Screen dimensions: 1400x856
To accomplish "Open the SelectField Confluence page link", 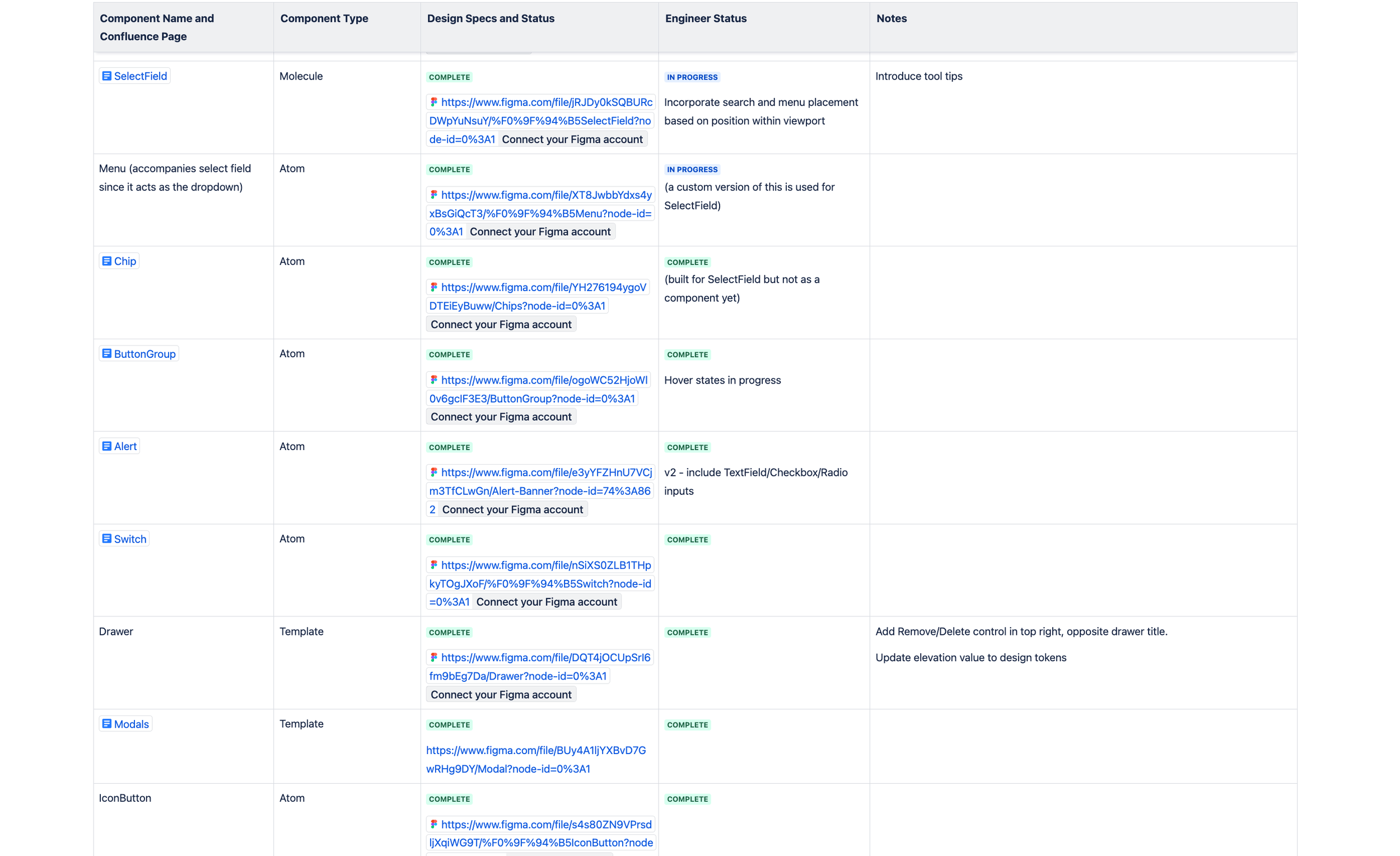I will (x=141, y=76).
